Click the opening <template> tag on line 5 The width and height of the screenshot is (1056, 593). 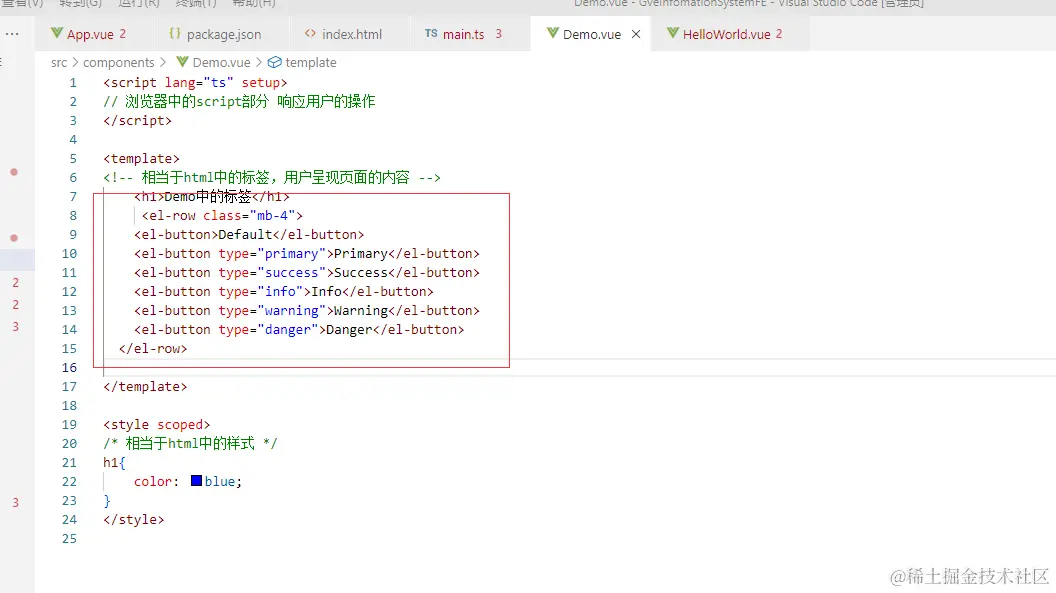pyautogui.click(x=141, y=159)
